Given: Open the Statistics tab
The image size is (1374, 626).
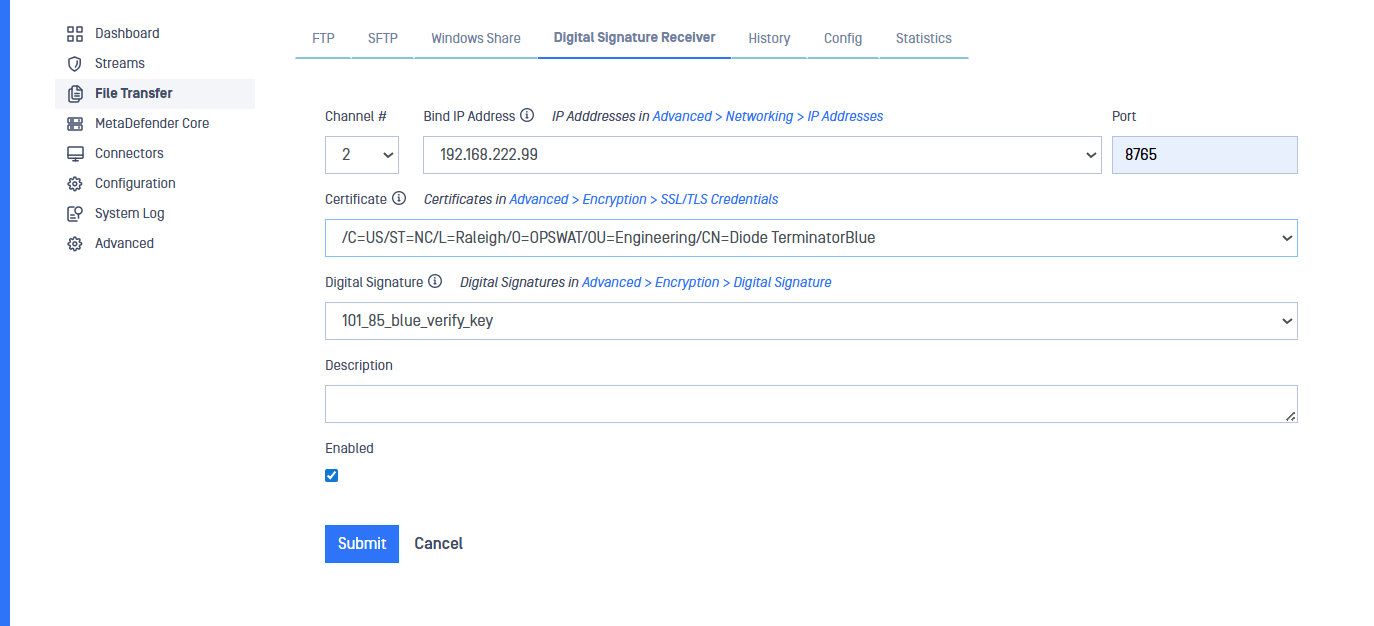Looking at the screenshot, I should pyautogui.click(x=923, y=39).
